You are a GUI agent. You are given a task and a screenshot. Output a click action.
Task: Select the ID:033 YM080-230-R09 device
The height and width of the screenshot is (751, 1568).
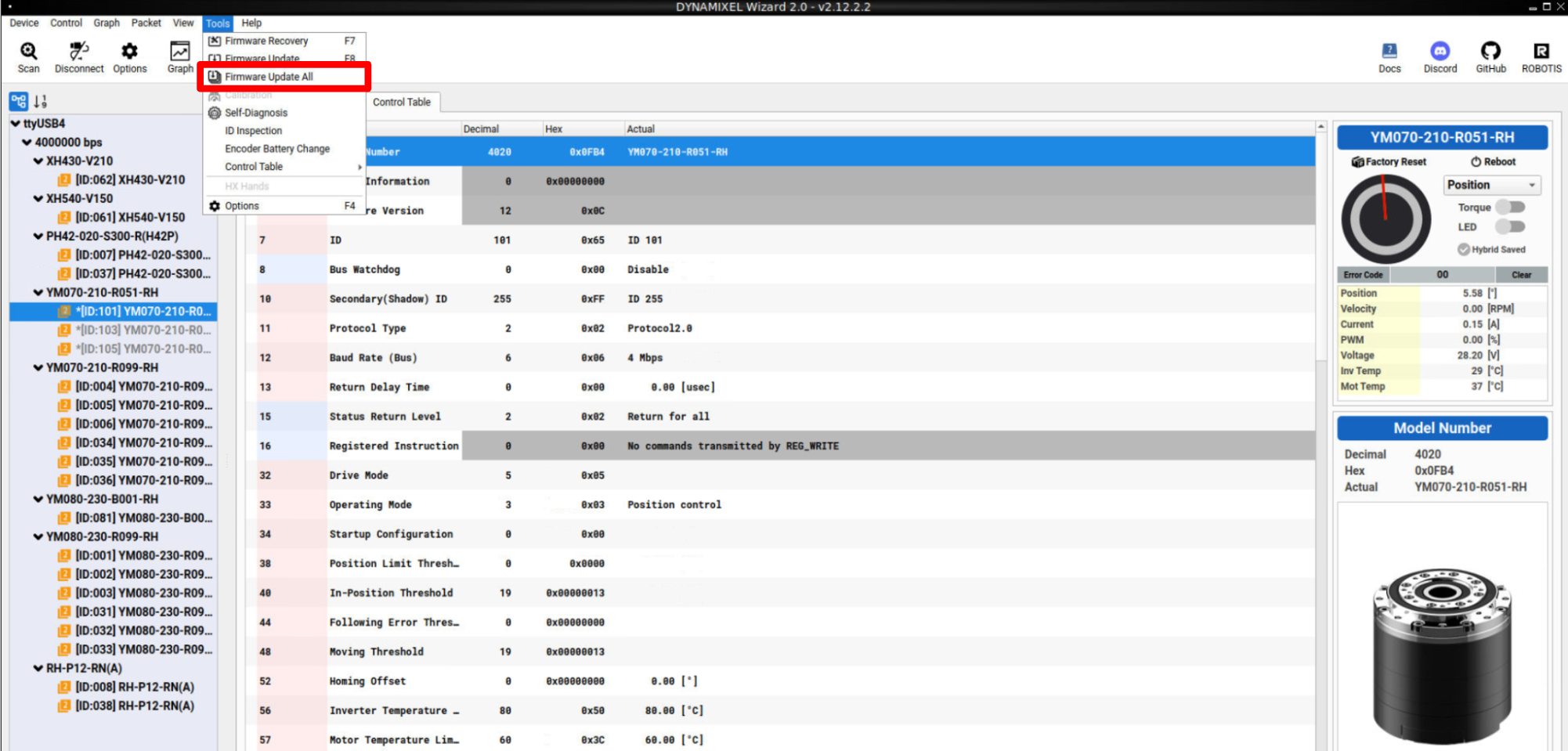(114, 650)
